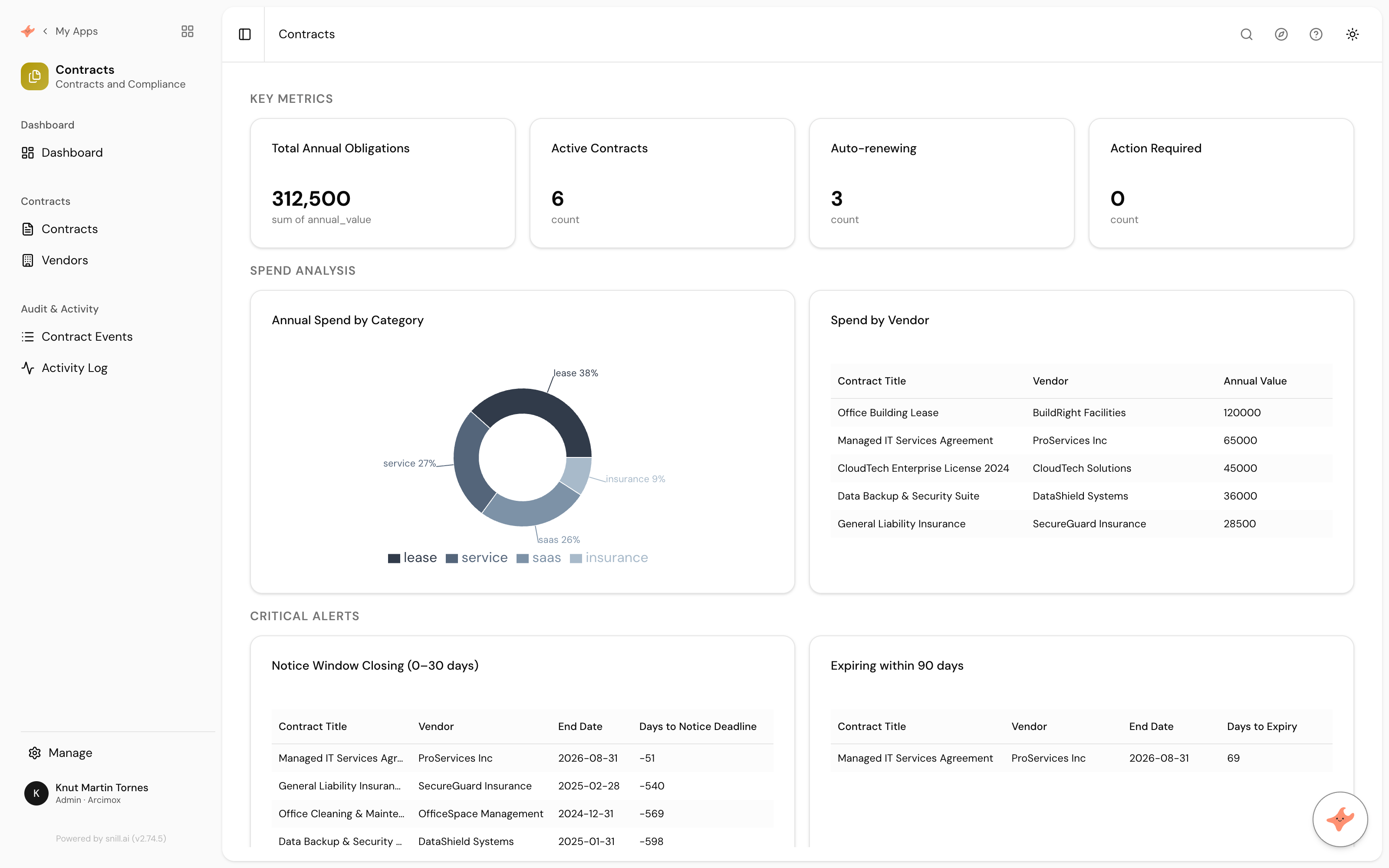Click Managed IT Services Agreement in Expiring table
Viewport: 1389px width, 868px height.
click(x=915, y=758)
